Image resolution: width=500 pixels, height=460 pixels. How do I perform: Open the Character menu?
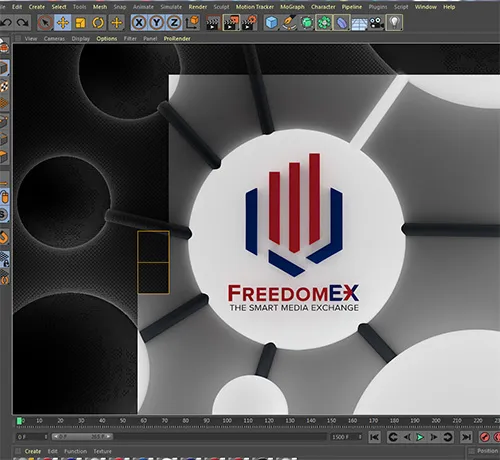[x=323, y=7]
